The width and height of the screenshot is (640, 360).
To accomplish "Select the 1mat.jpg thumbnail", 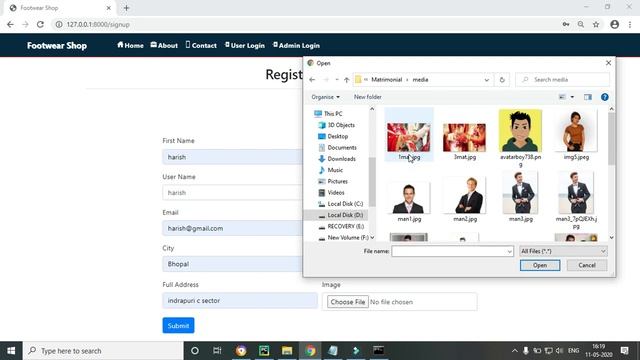I will pyautogui.click(x=409, y=137).
